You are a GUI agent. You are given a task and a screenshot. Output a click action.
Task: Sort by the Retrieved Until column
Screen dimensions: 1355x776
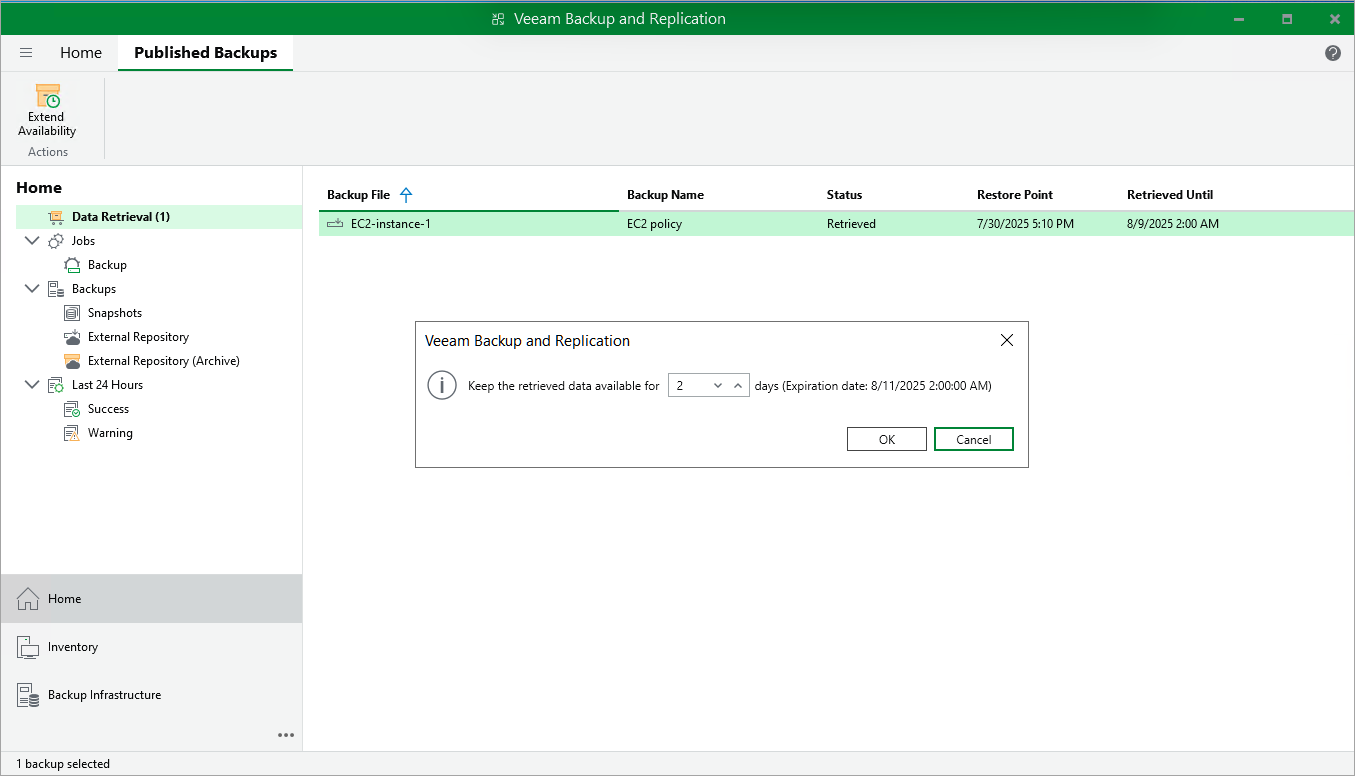point(1170,195)
